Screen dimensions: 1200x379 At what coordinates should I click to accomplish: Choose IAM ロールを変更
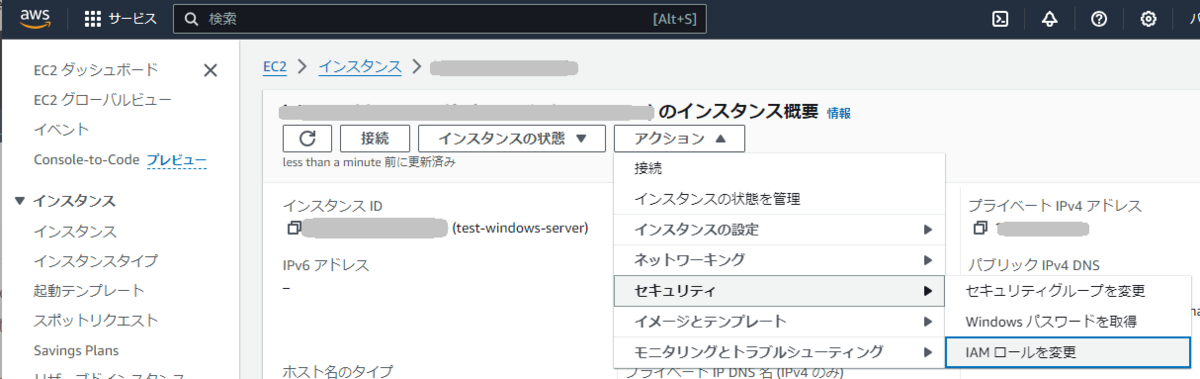coord(1069,352)
